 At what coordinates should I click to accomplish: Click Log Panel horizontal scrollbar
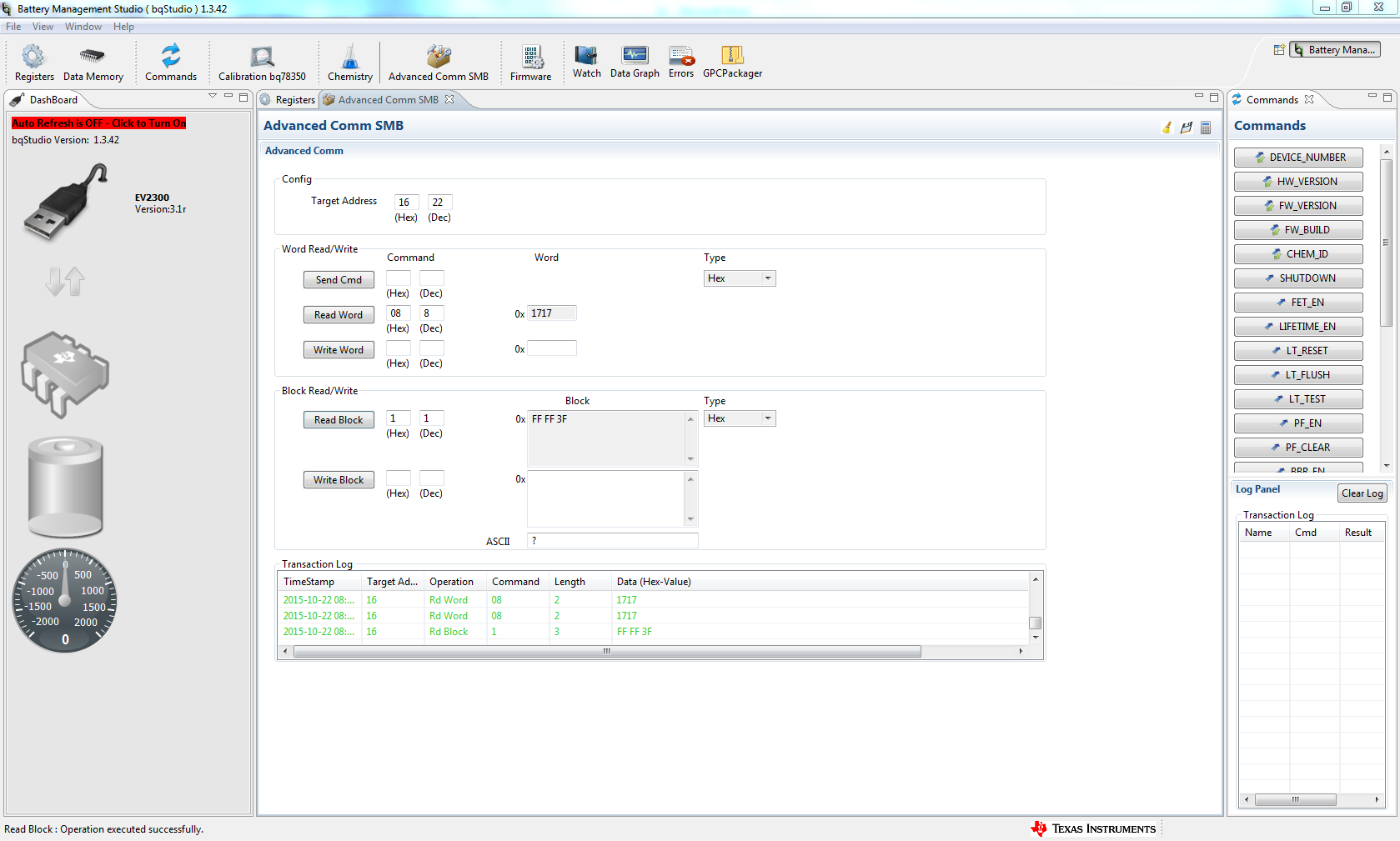tap(1295, 799)
